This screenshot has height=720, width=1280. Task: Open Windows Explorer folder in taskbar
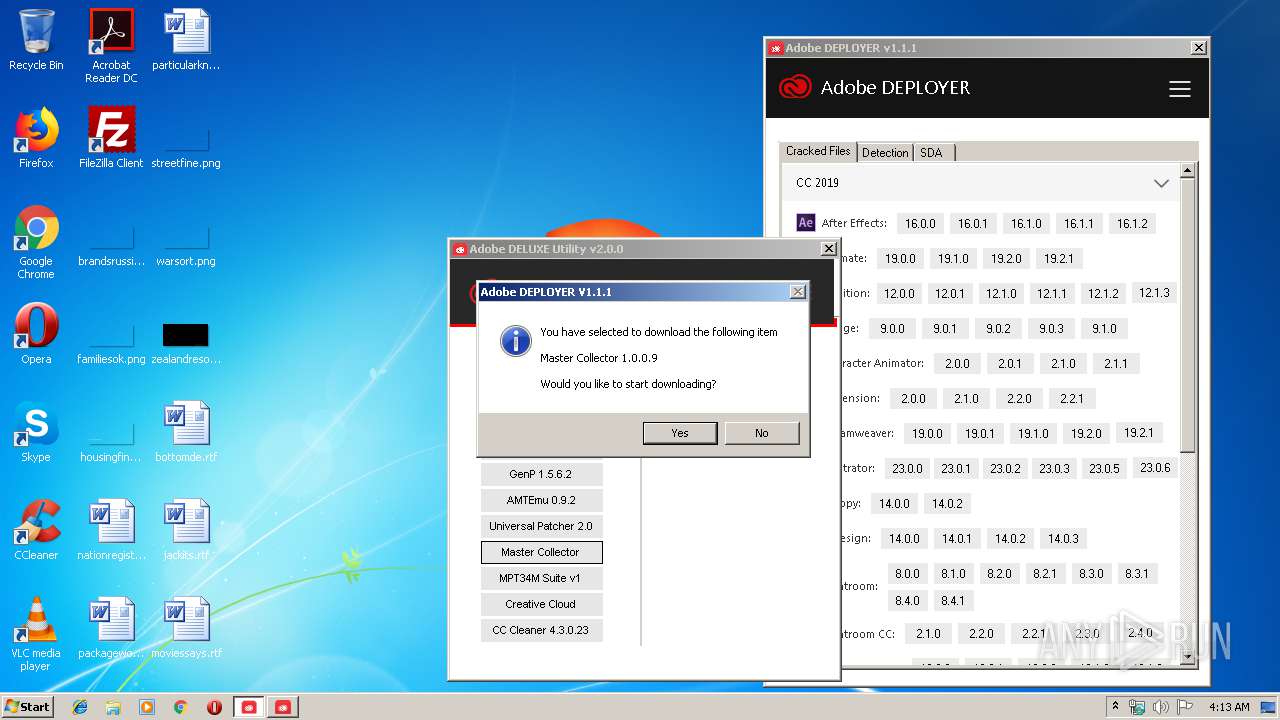(x=113, y=707)
